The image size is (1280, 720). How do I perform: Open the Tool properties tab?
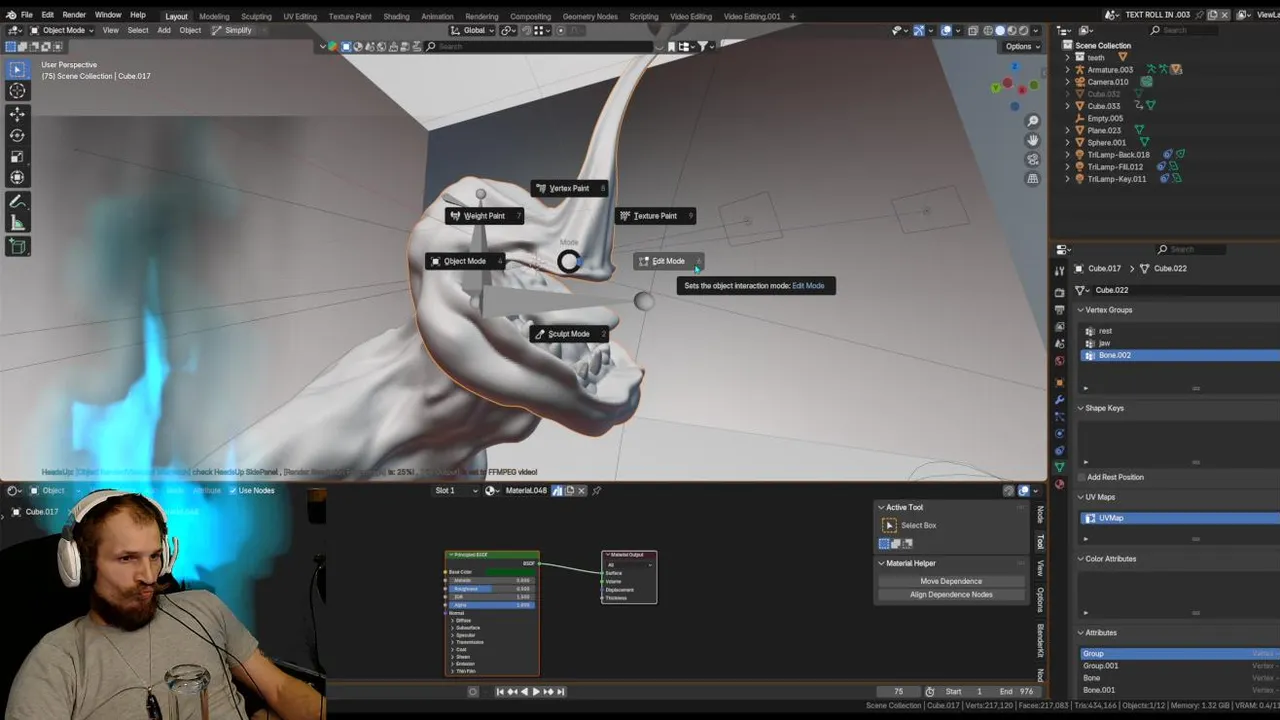click(x=1059, y=271)
